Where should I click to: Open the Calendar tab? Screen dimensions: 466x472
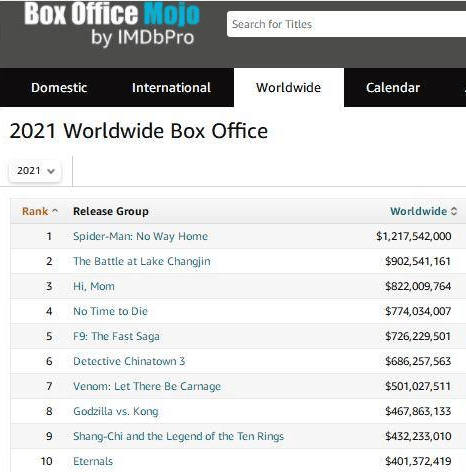coord(393,88)
